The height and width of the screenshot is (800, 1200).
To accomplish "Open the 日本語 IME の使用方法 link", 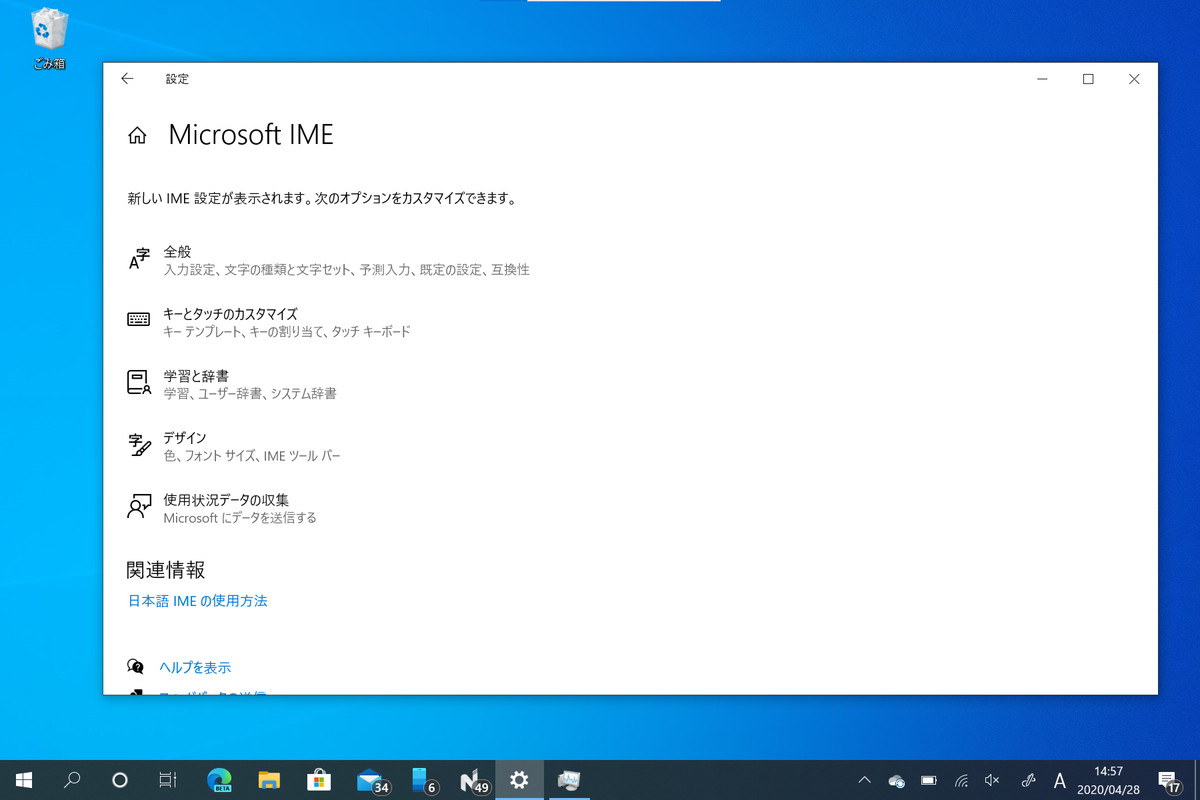I will pyautogui.click(x=197, y=601).
